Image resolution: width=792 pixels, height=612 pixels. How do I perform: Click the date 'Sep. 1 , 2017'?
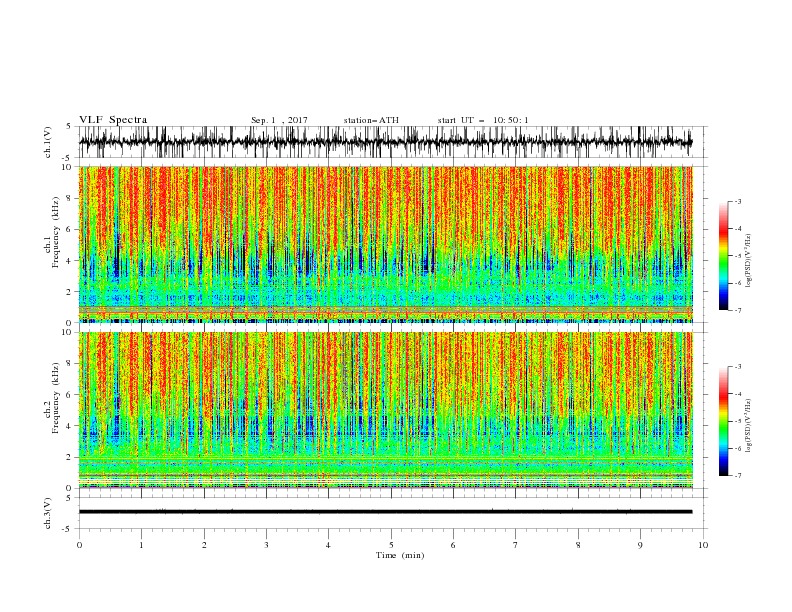pos(279,120)
